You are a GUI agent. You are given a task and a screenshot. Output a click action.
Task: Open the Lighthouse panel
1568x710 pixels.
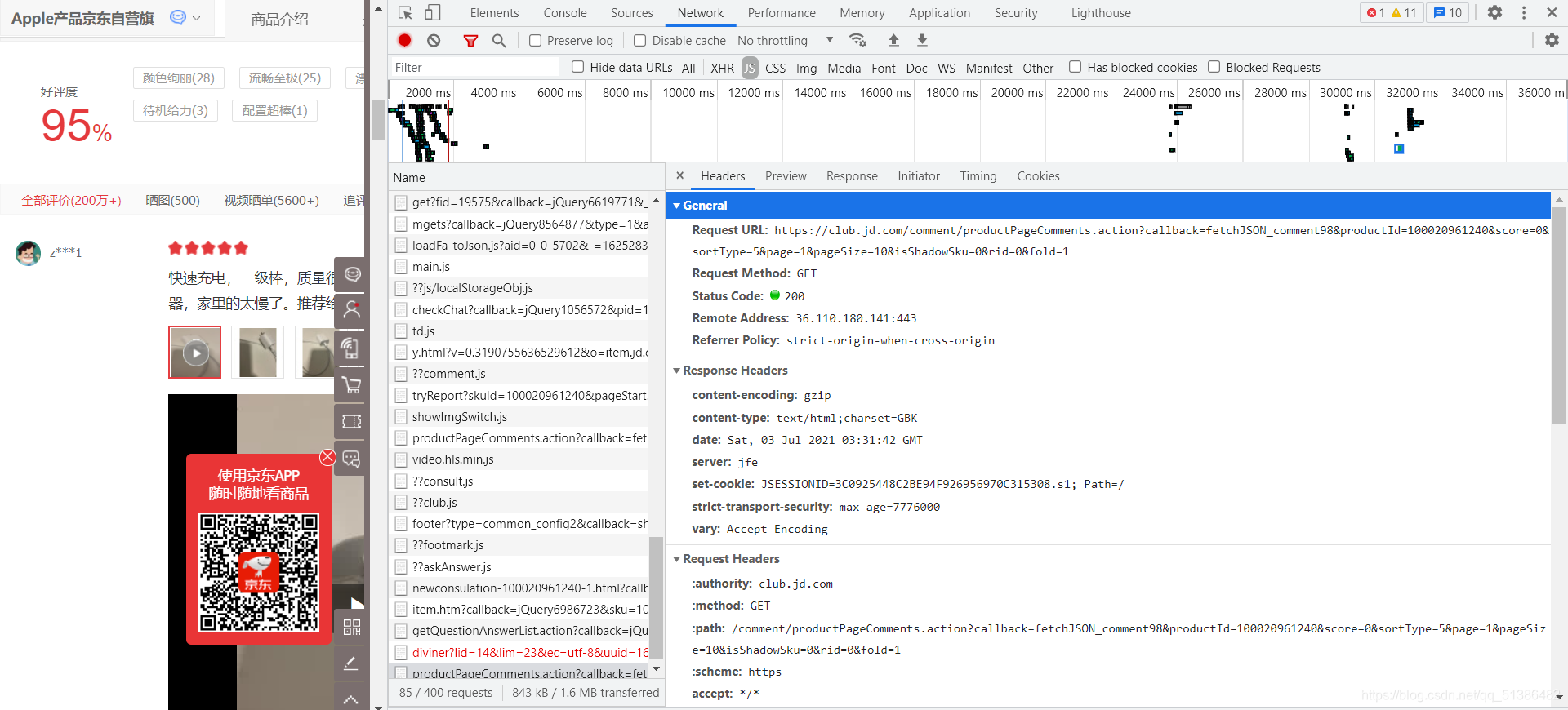pos(1101,13)
